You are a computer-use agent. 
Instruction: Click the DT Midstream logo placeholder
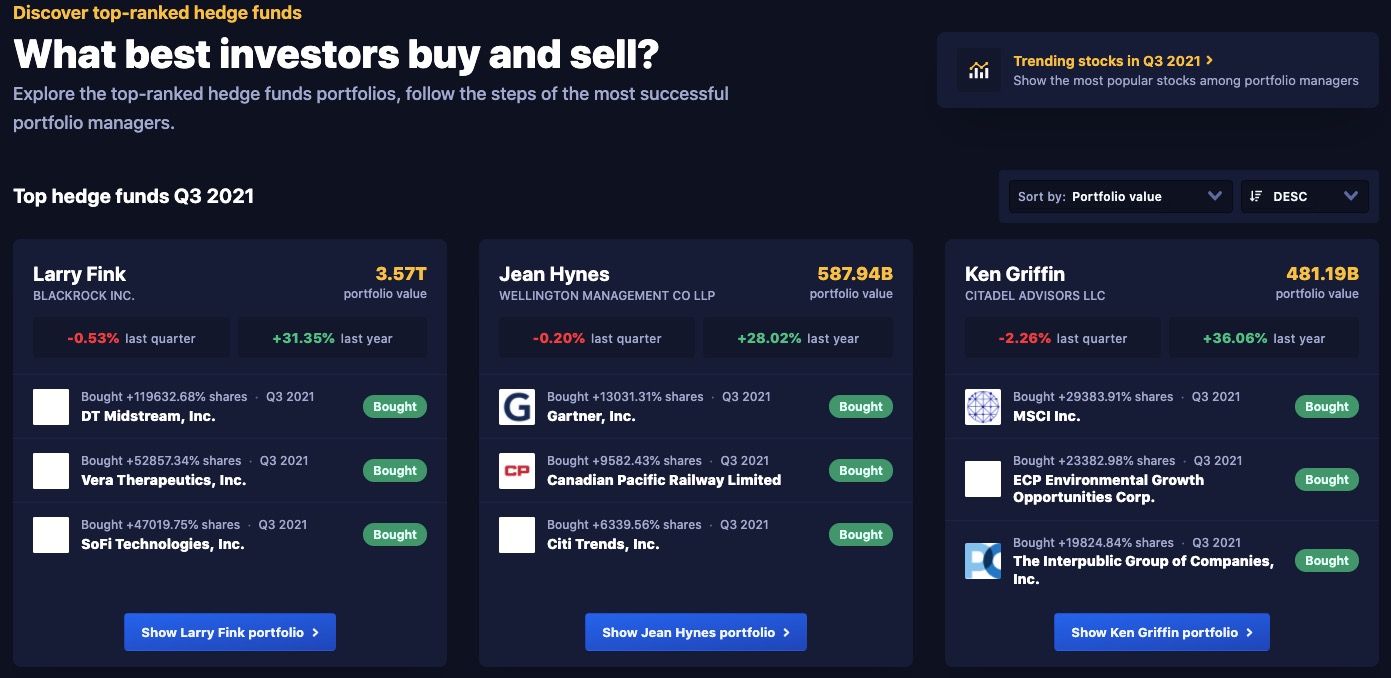51,407
